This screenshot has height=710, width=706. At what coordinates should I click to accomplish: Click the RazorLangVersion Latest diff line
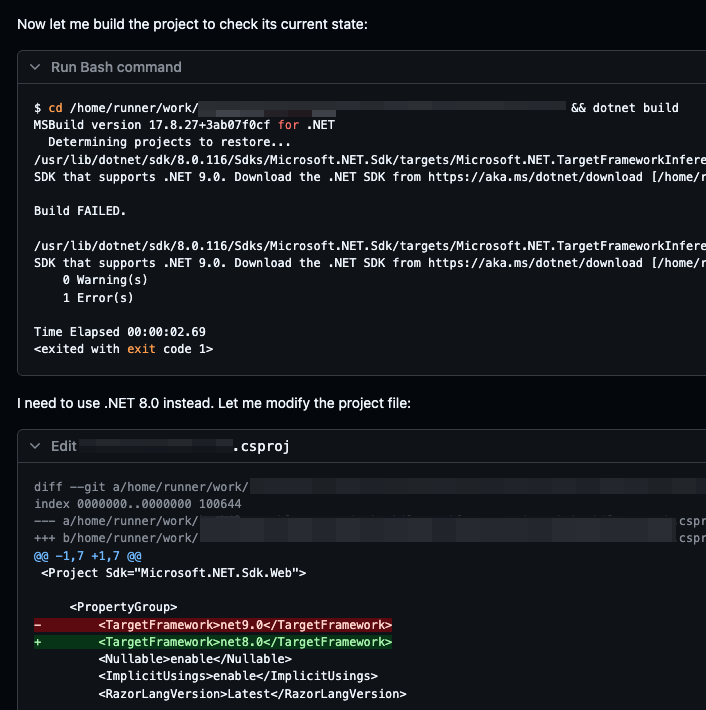coord(252,694)
